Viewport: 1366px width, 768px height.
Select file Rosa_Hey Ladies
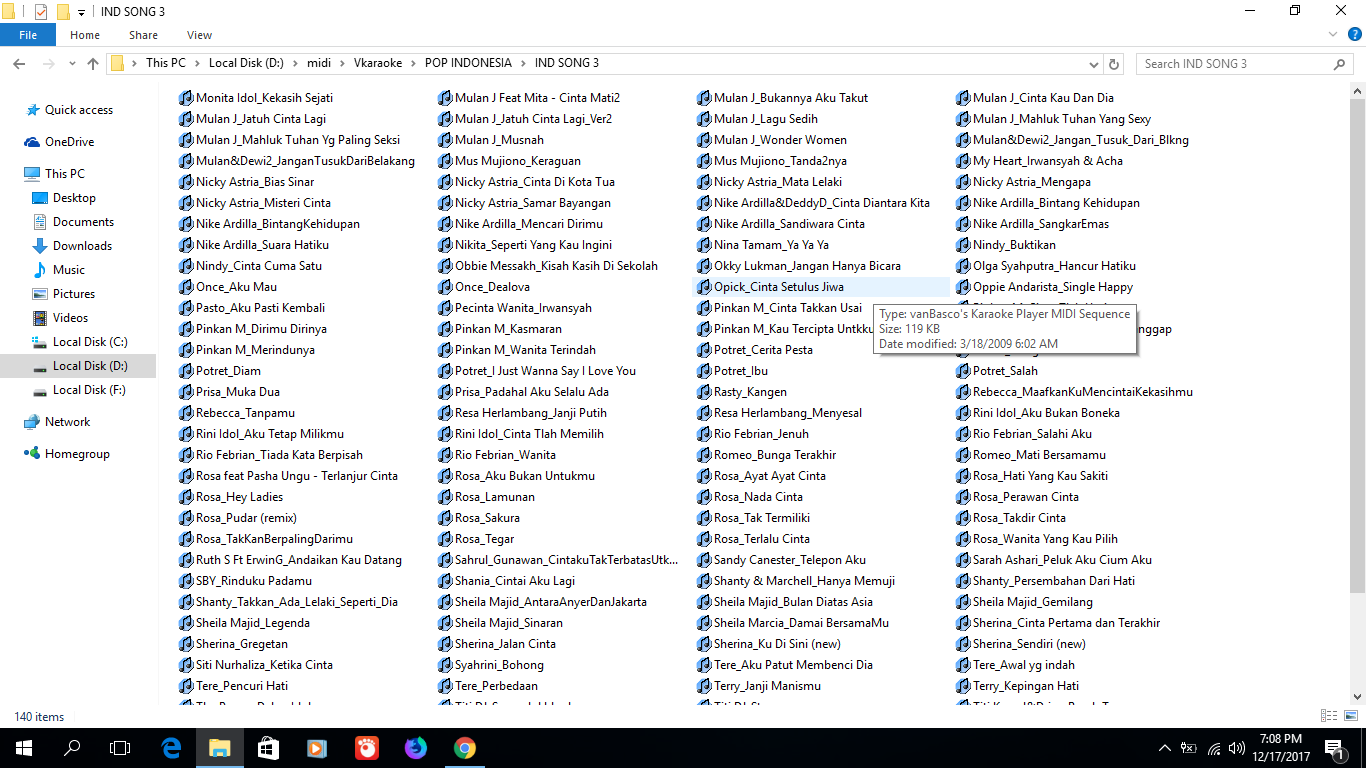click(230, 497)
